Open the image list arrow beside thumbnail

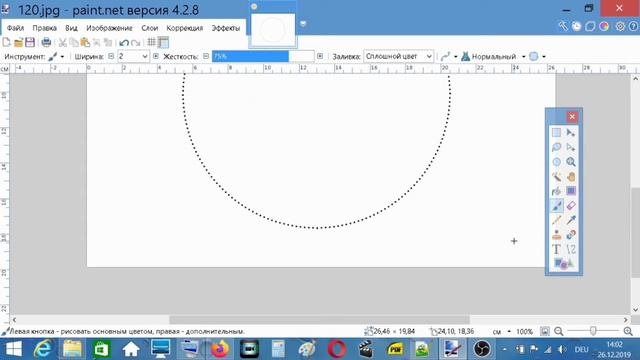pos(303,24)
